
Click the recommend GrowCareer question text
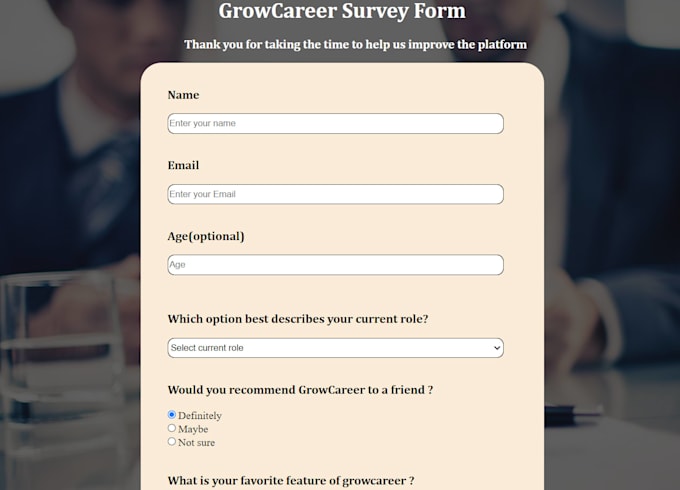[300, 390]
